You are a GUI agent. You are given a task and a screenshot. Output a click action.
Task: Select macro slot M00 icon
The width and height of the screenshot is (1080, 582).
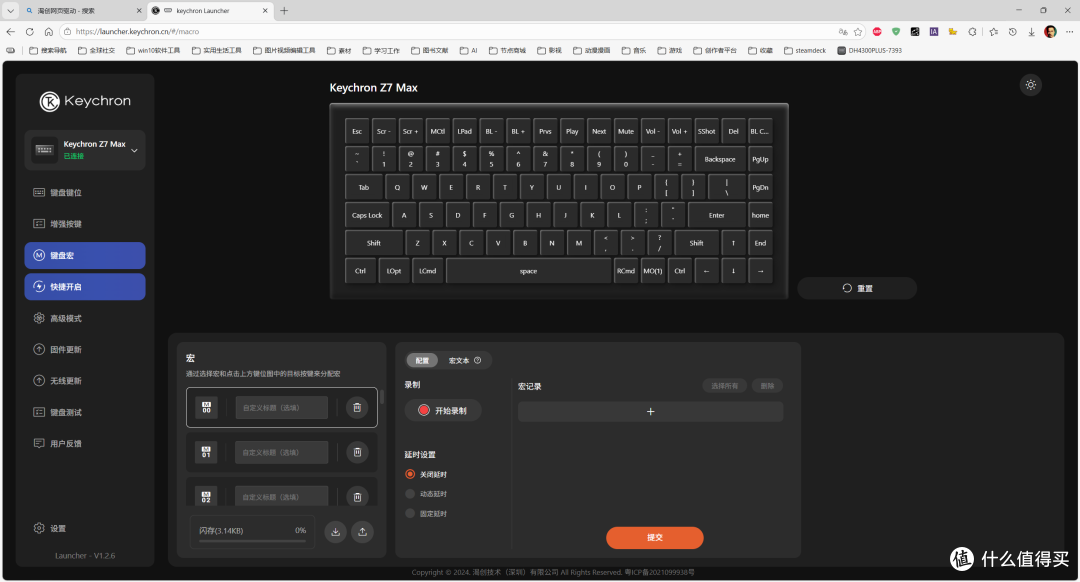[x=207, y=408]
